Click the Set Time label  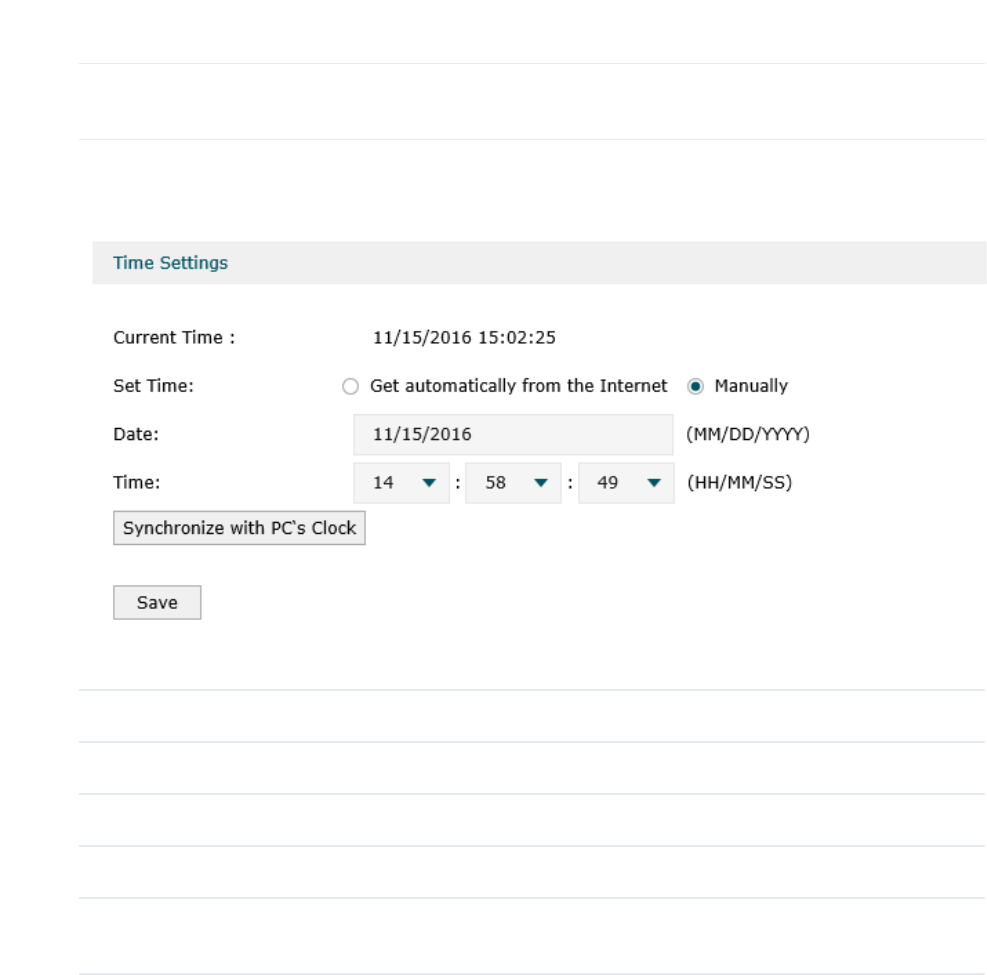coord(154,386)
